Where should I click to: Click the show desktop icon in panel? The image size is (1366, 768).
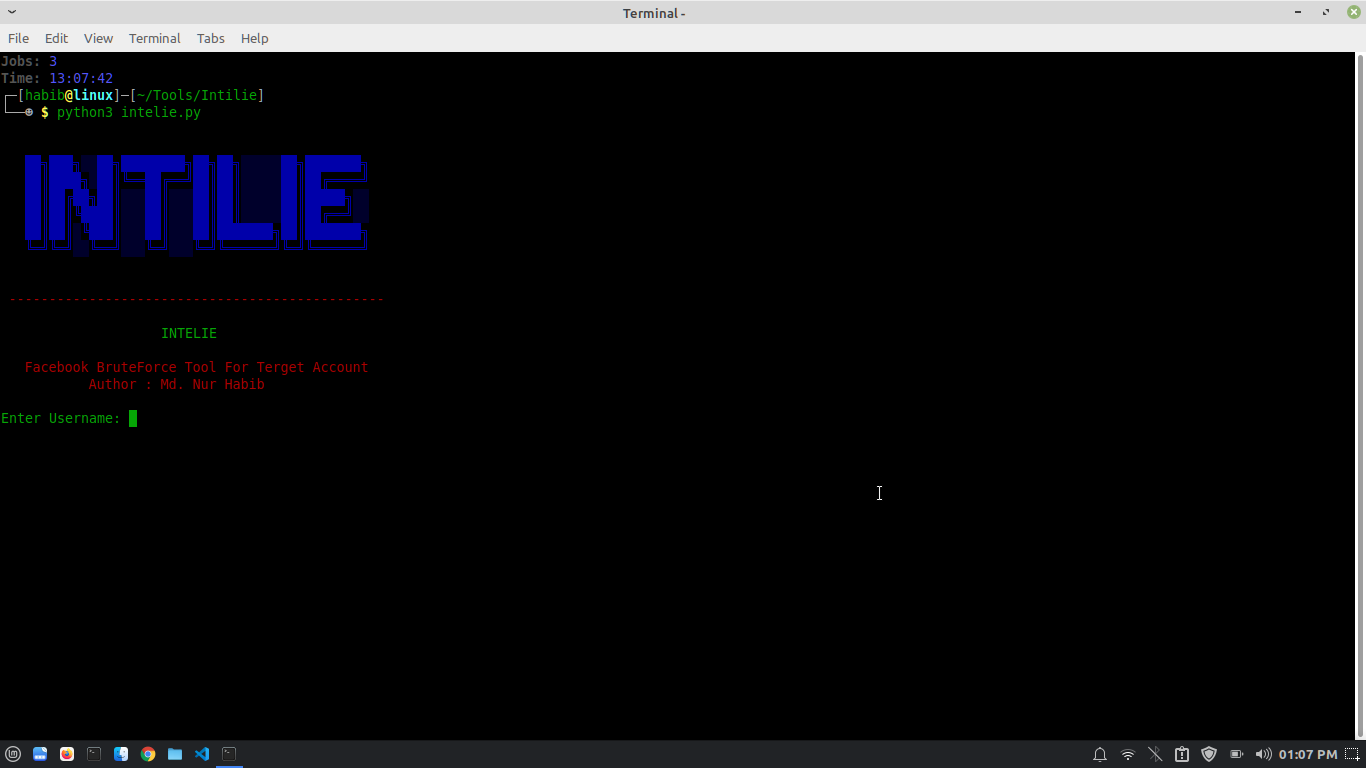[40, 754]
